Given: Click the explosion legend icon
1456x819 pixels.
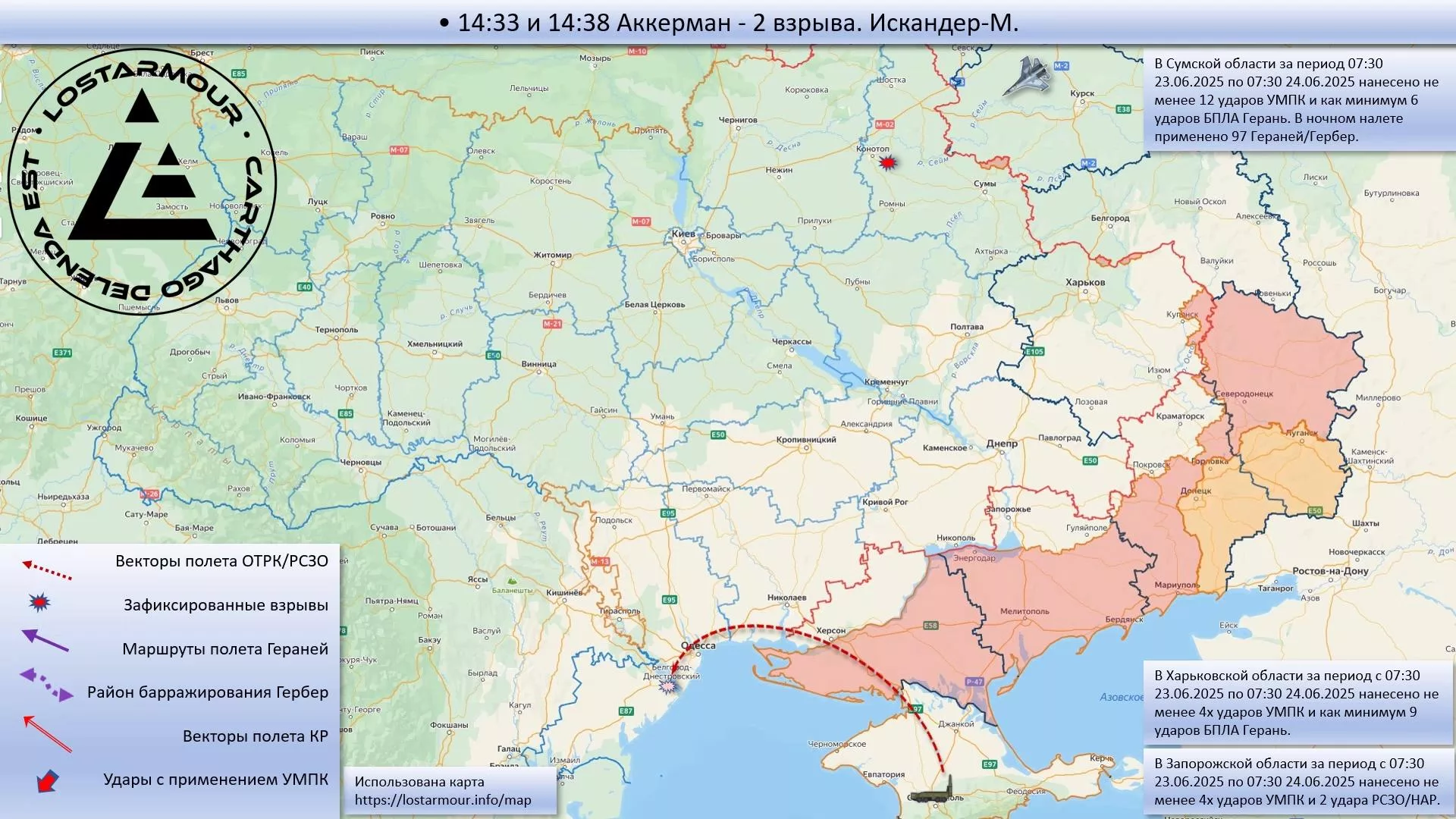Looking at the screenshot, I should point(39,603).
